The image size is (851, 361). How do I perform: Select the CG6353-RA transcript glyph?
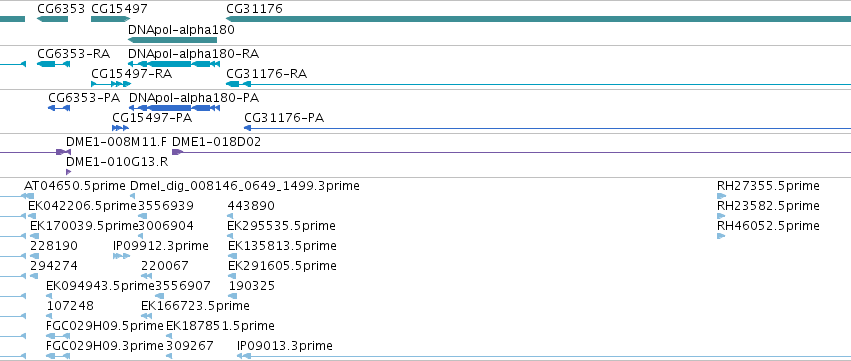click(53, 64)
